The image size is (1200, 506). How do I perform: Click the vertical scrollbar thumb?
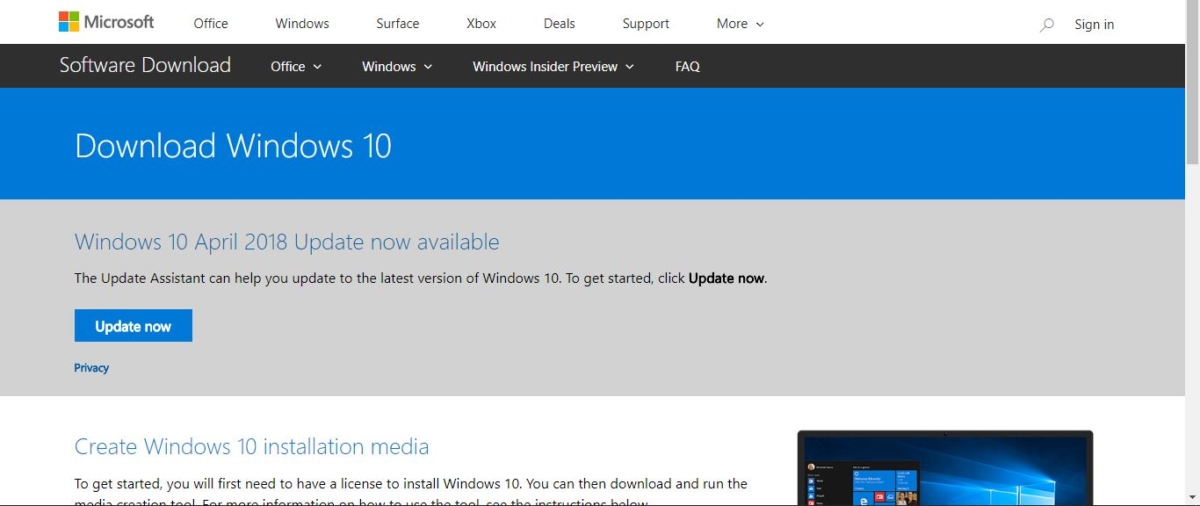(x=1192, y=83)
